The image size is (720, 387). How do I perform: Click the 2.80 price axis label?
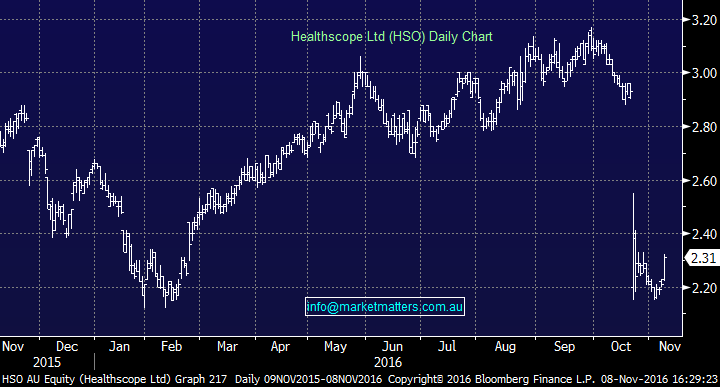[x=704, y=127]
